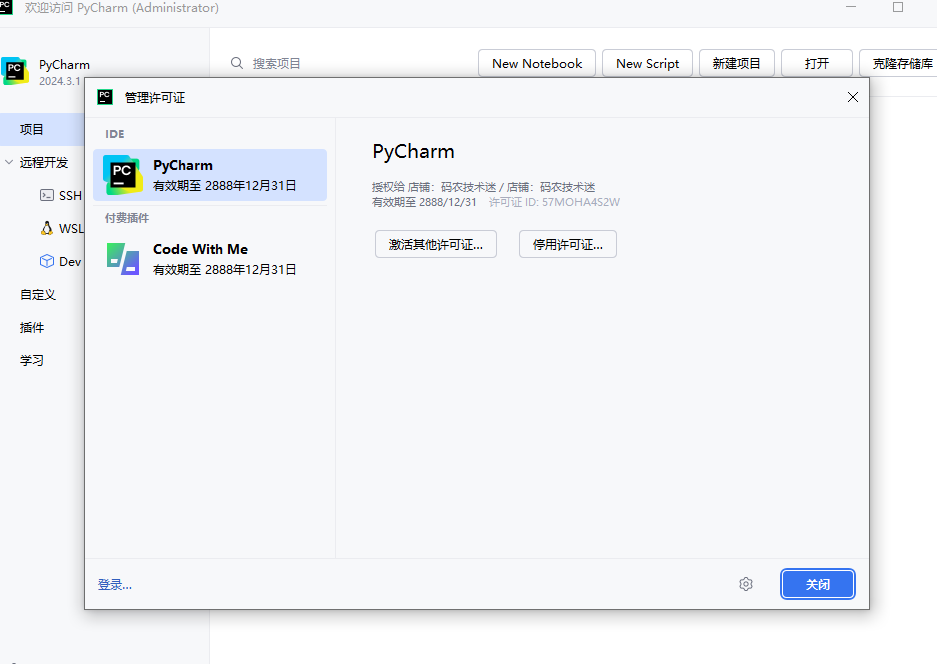
Task: Click the PyCharm logo in license list
Action: coord(123,175)
